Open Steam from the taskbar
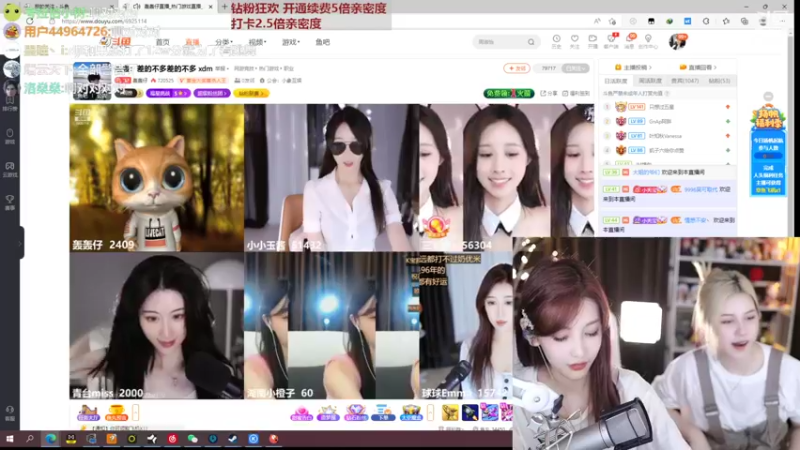The width and height of the screenshot is (800, 450). pyautogui.click(x=233, y=439)
